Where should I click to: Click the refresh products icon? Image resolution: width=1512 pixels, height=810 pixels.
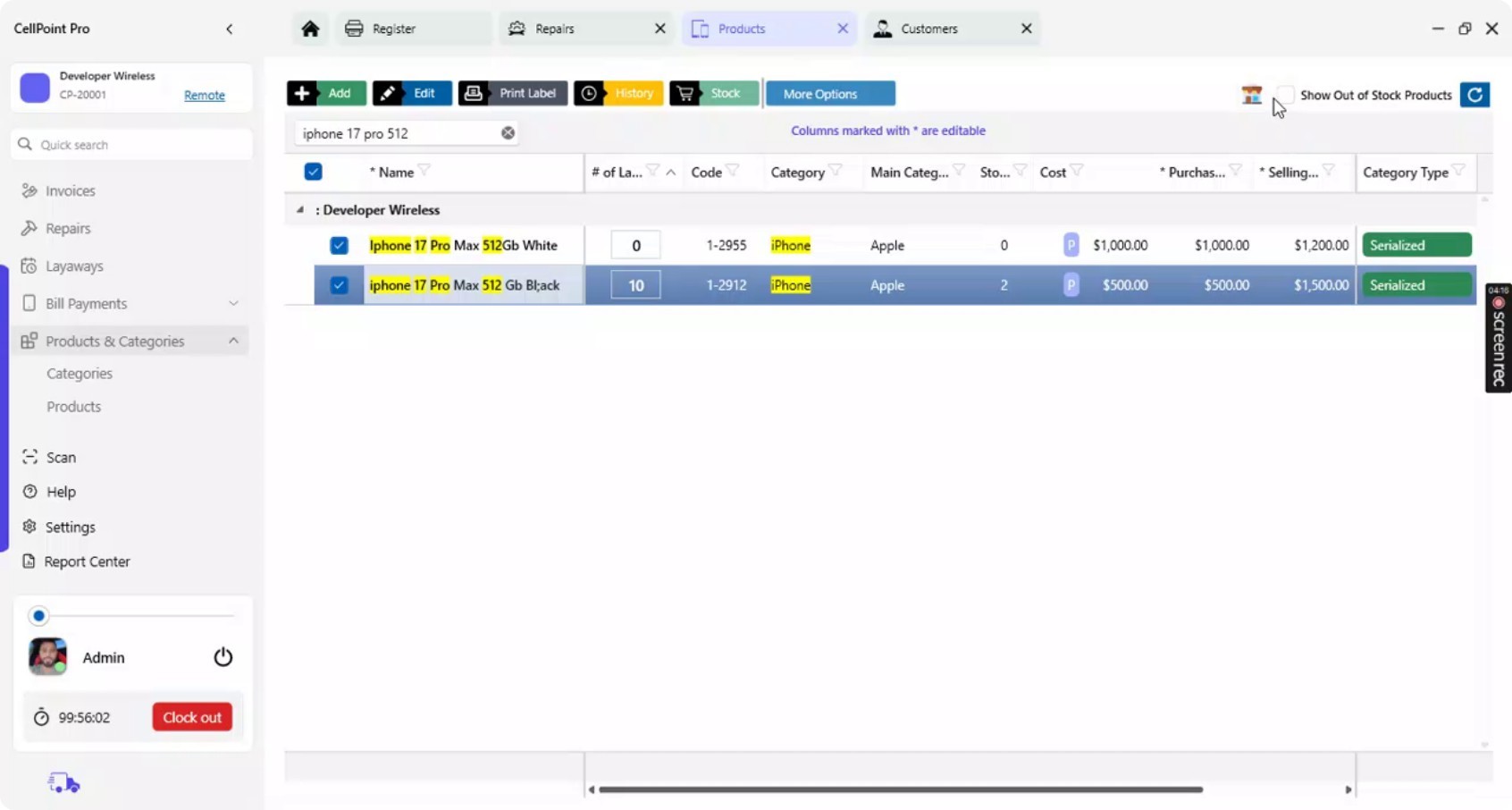tap(1474, 94)
